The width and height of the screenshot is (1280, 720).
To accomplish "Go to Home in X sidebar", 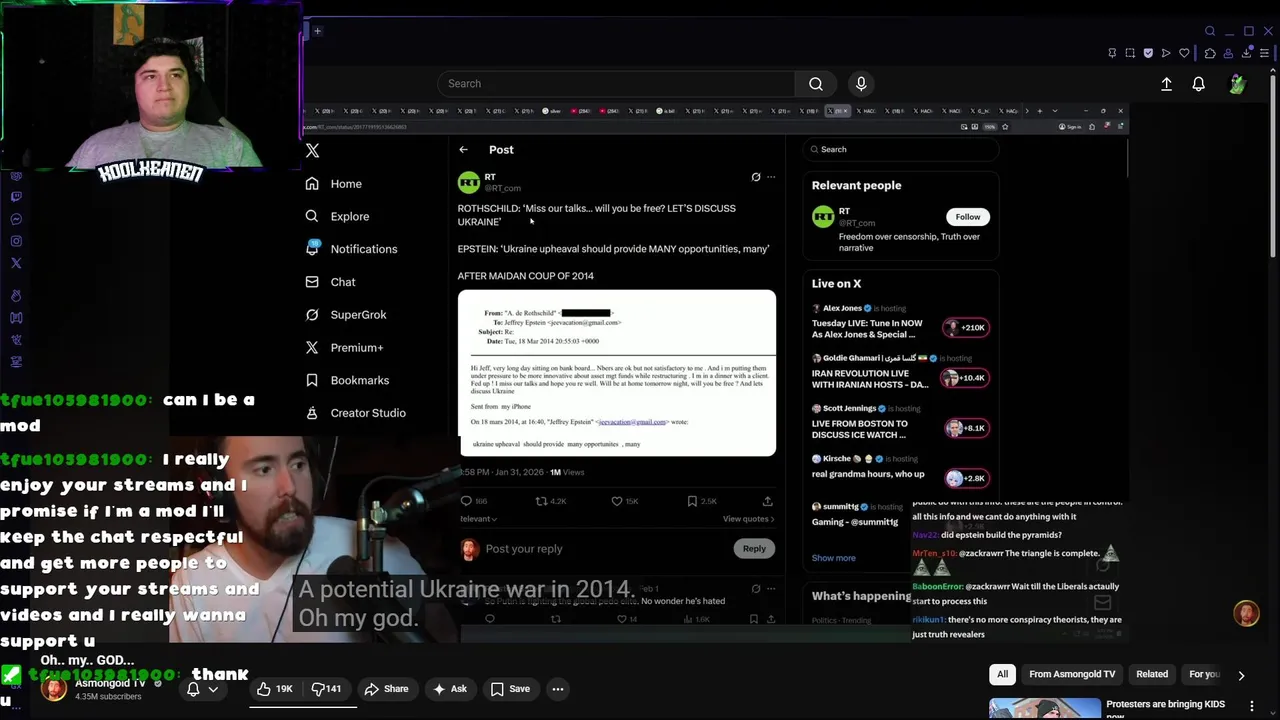I will (x=334, y=184).
